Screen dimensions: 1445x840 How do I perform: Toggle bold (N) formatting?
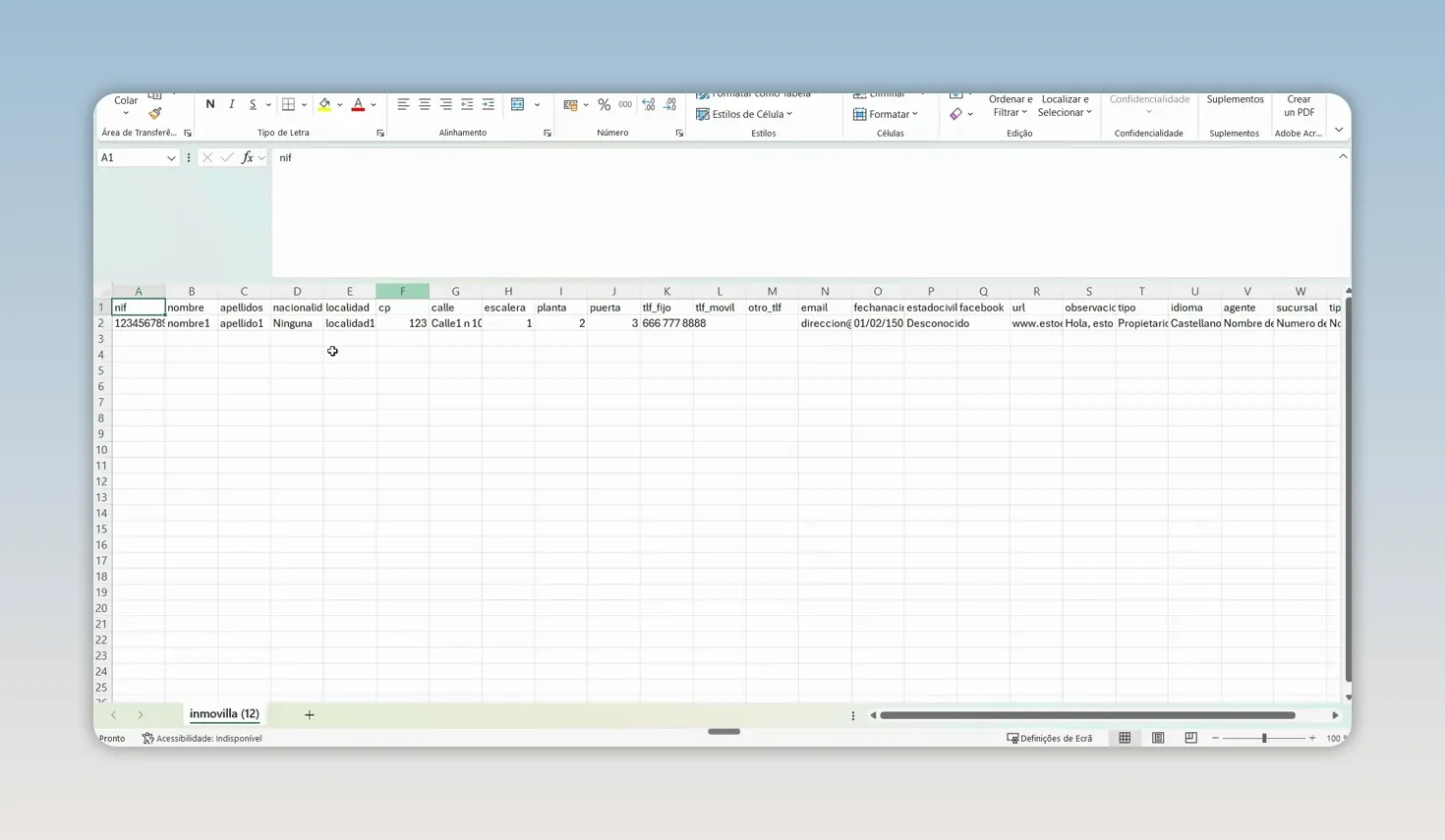click(210, 104)
